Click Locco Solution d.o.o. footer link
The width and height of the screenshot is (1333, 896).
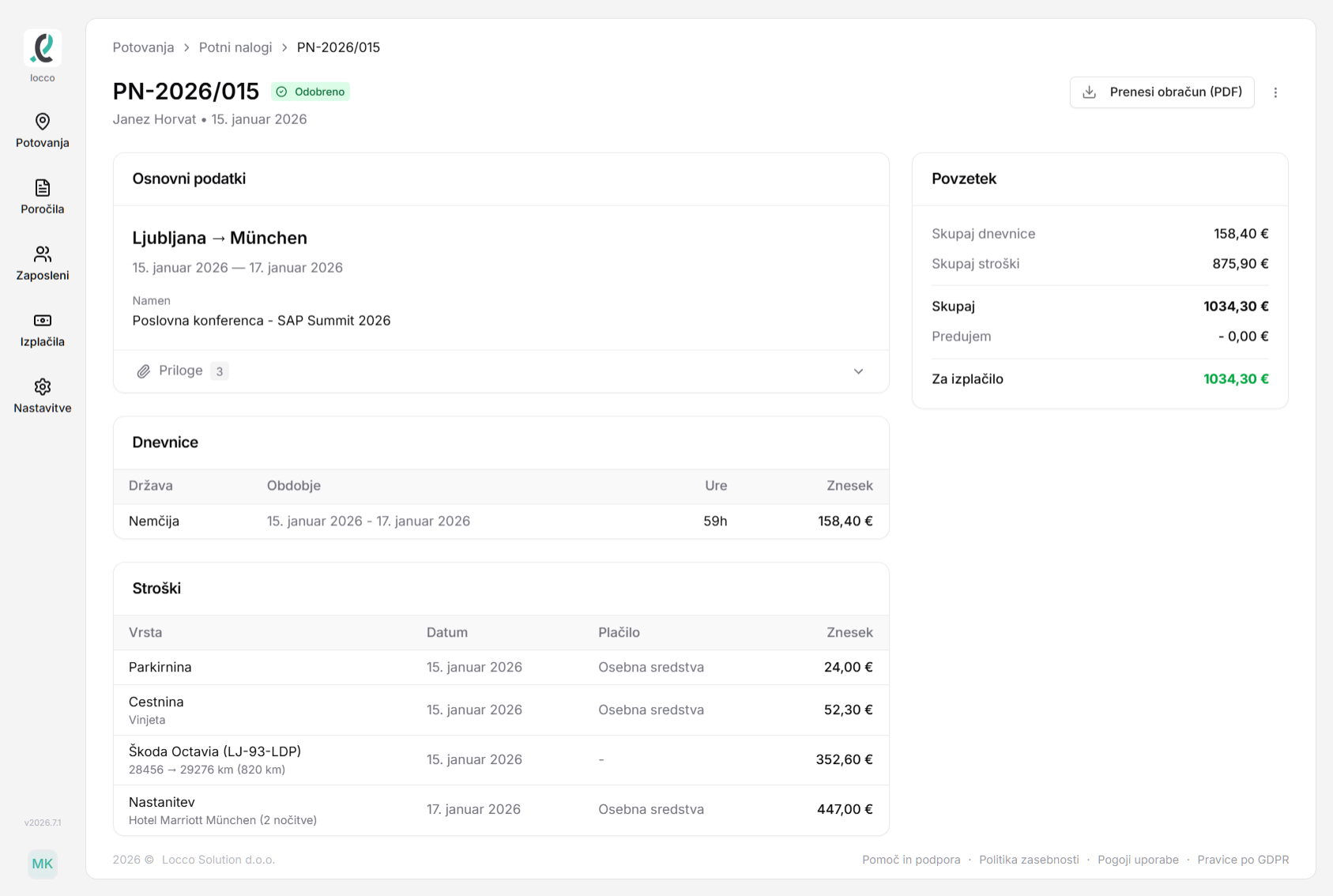218,860
